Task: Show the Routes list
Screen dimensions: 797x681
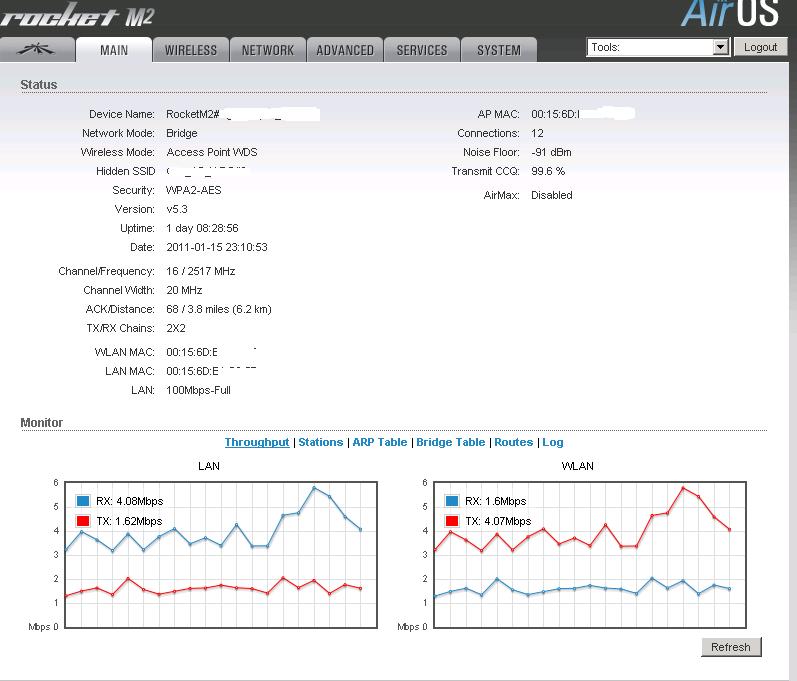Action: tap(513, 442)
